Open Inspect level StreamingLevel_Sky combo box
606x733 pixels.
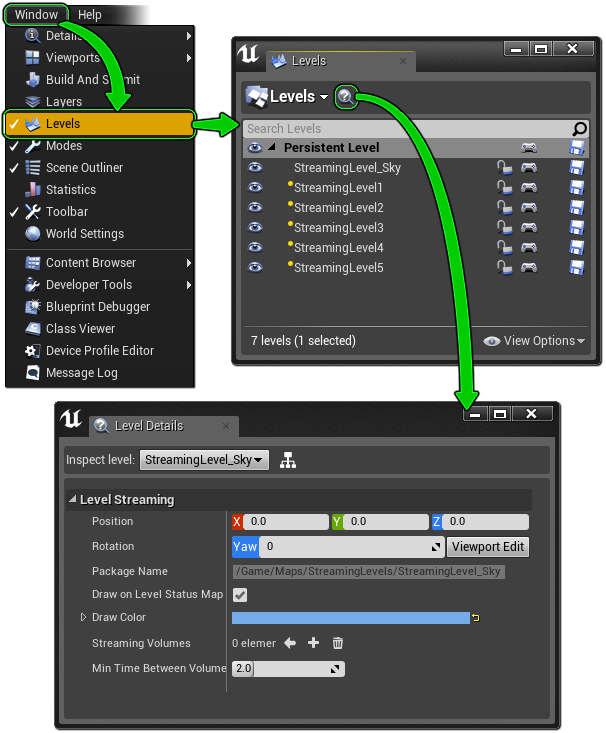point(204,460)
